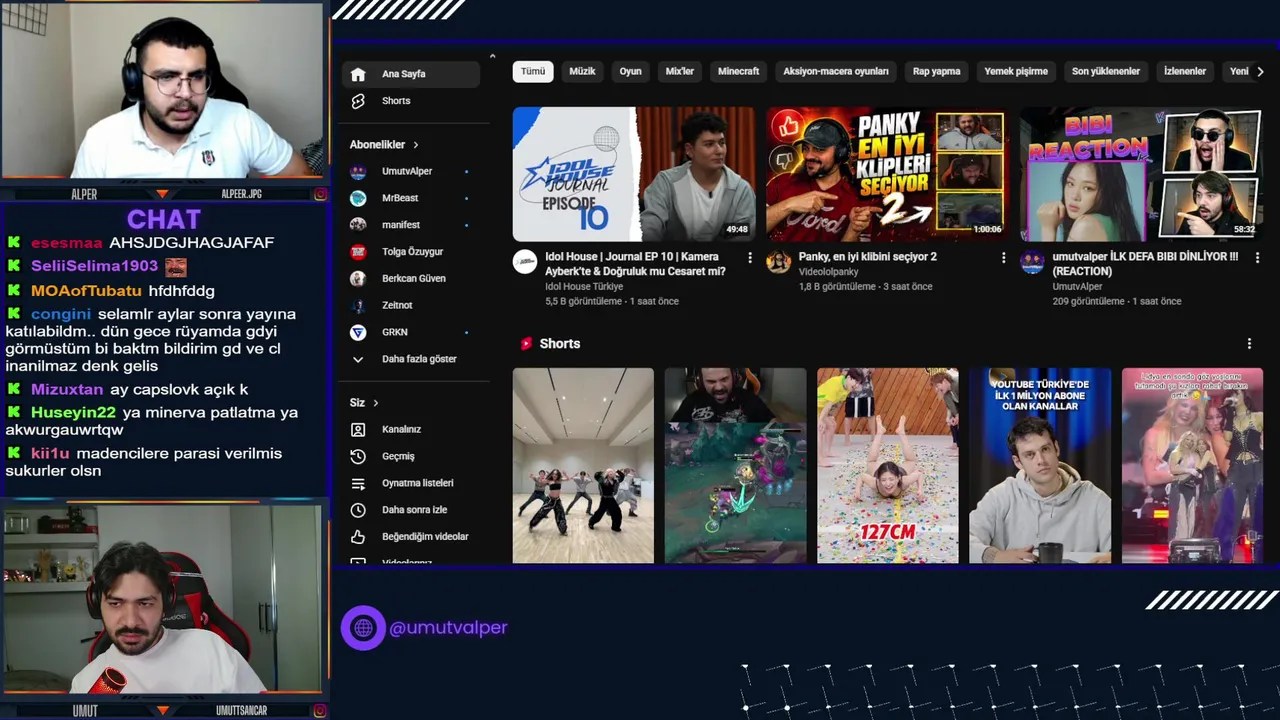Select the Mix'ler filter chip
Screen dimensions: 1280x720
point(680,72)
